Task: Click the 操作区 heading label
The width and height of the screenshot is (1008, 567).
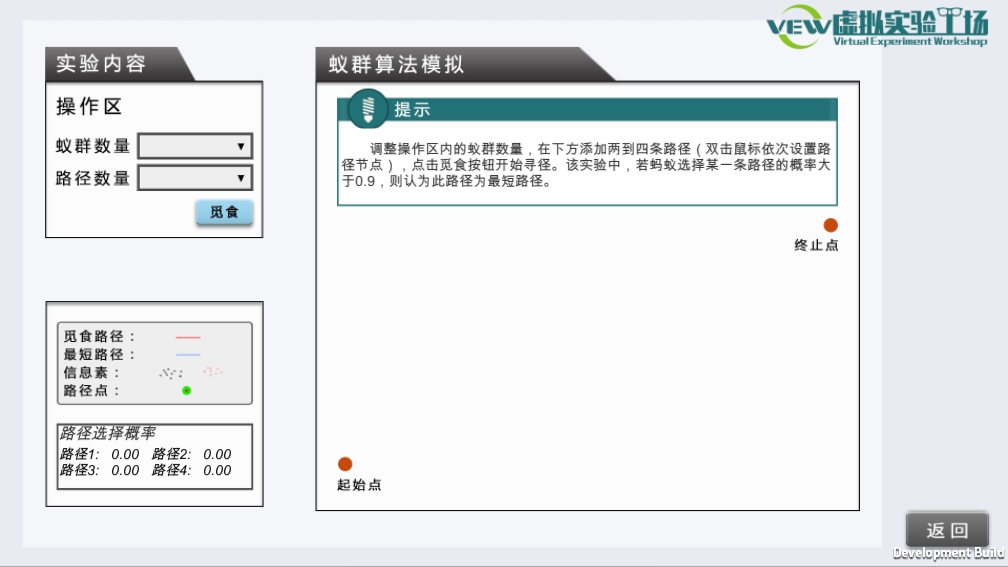Action: (x=89, y=108)
